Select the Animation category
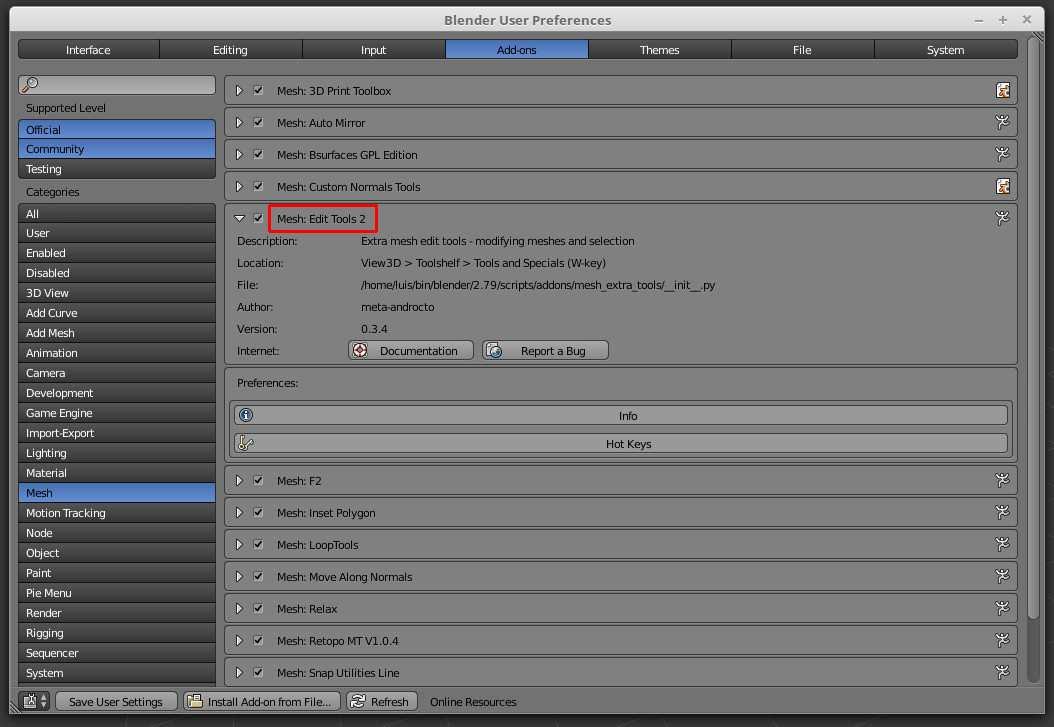 point(117,353)
